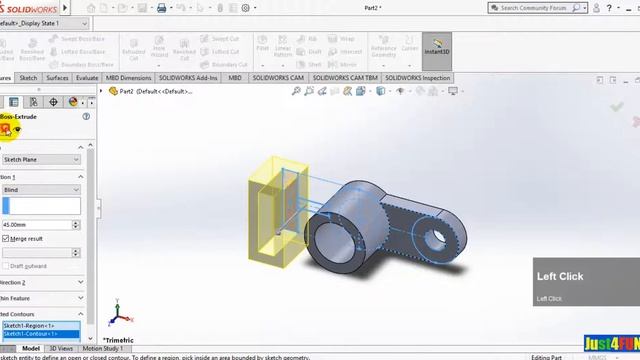The height and width of the screenshot is (360, 640).
Task: Click the Swept Boss/Base tool
Action: pyautogui.click(x=77, y=39)
